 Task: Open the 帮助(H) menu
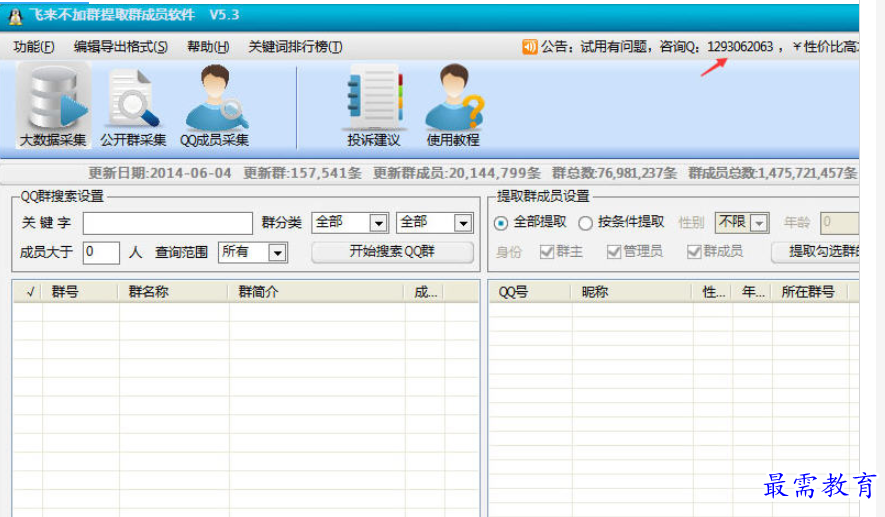pos(208,47)
